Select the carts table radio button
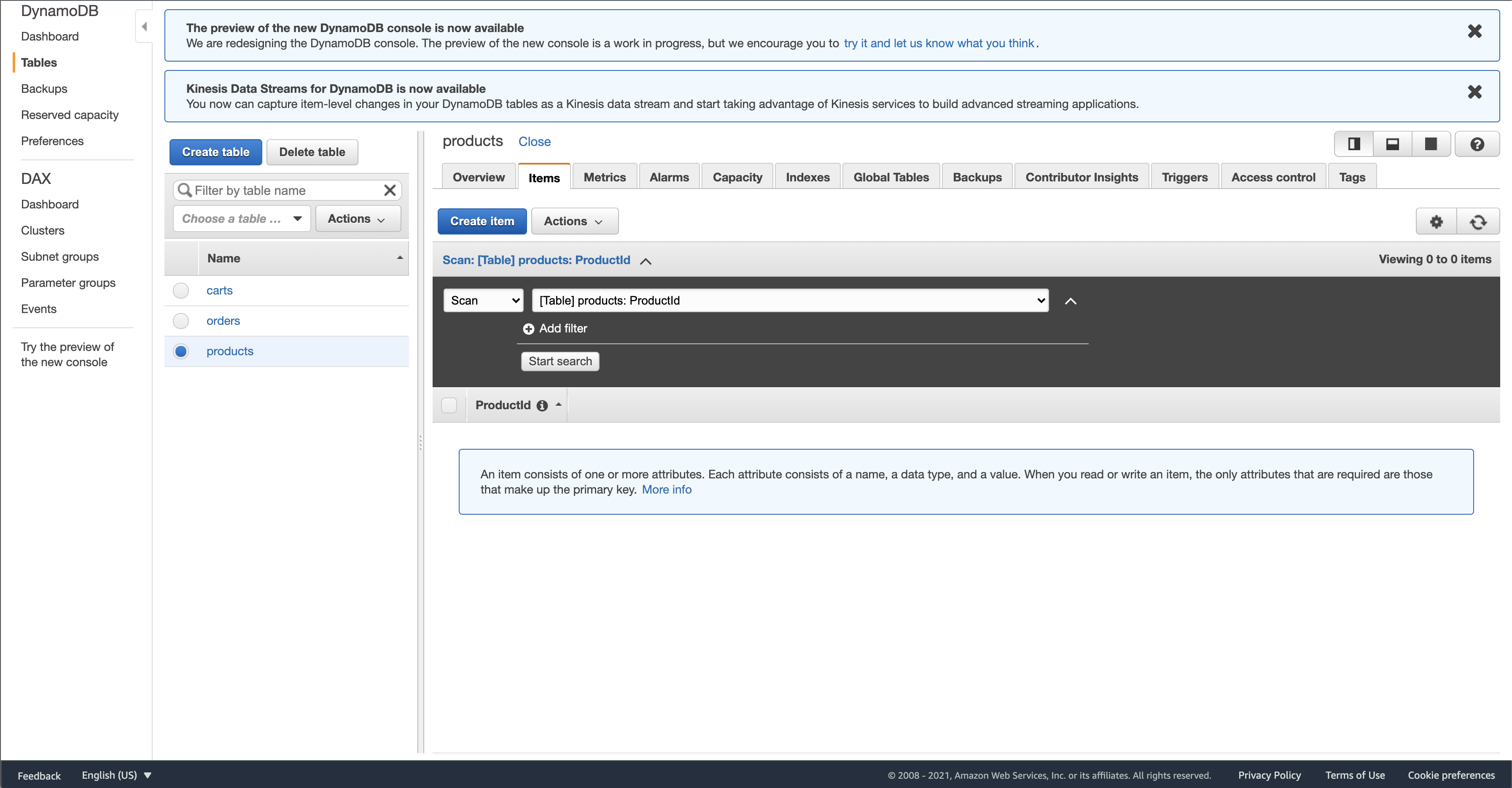This screenshot has height=788, width=1512. click(181, 291)
